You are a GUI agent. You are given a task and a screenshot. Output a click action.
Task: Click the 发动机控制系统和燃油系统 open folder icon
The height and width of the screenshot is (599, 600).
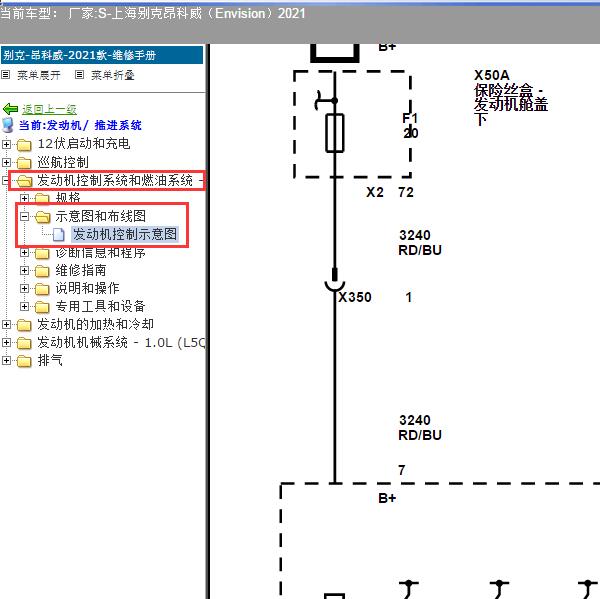pos(24,181)
